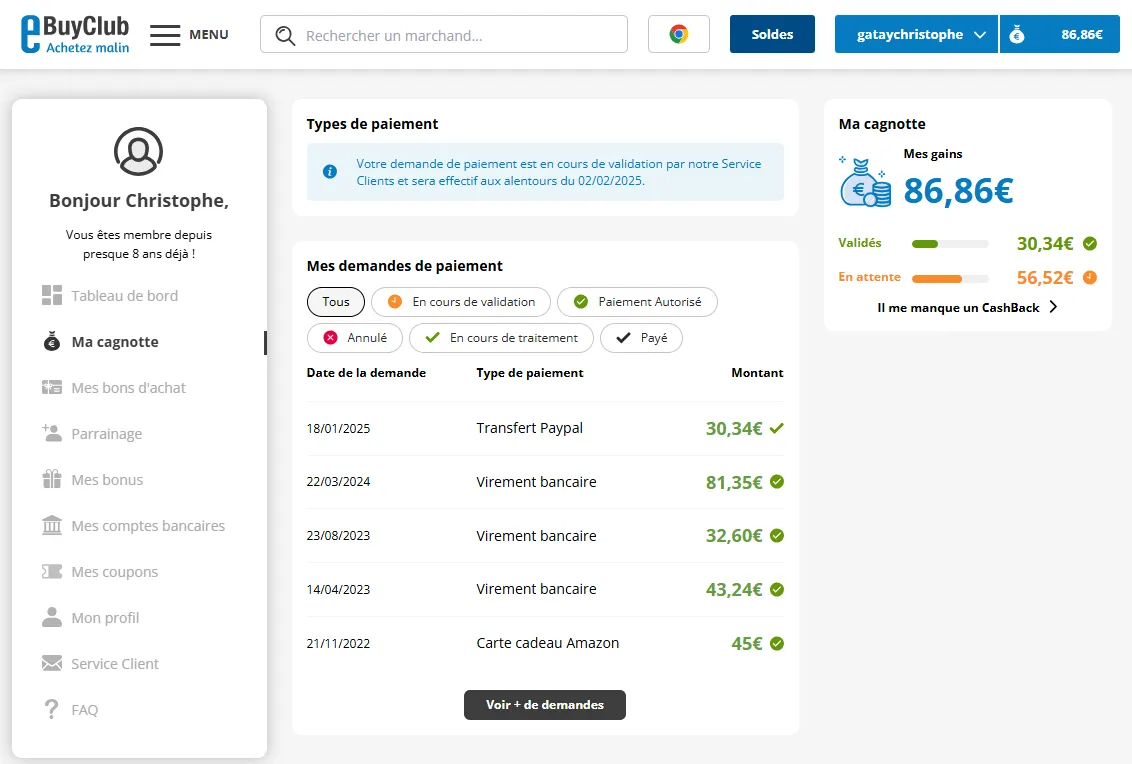
Task: Click the 14/04/2023 request date
Action: 339,589
